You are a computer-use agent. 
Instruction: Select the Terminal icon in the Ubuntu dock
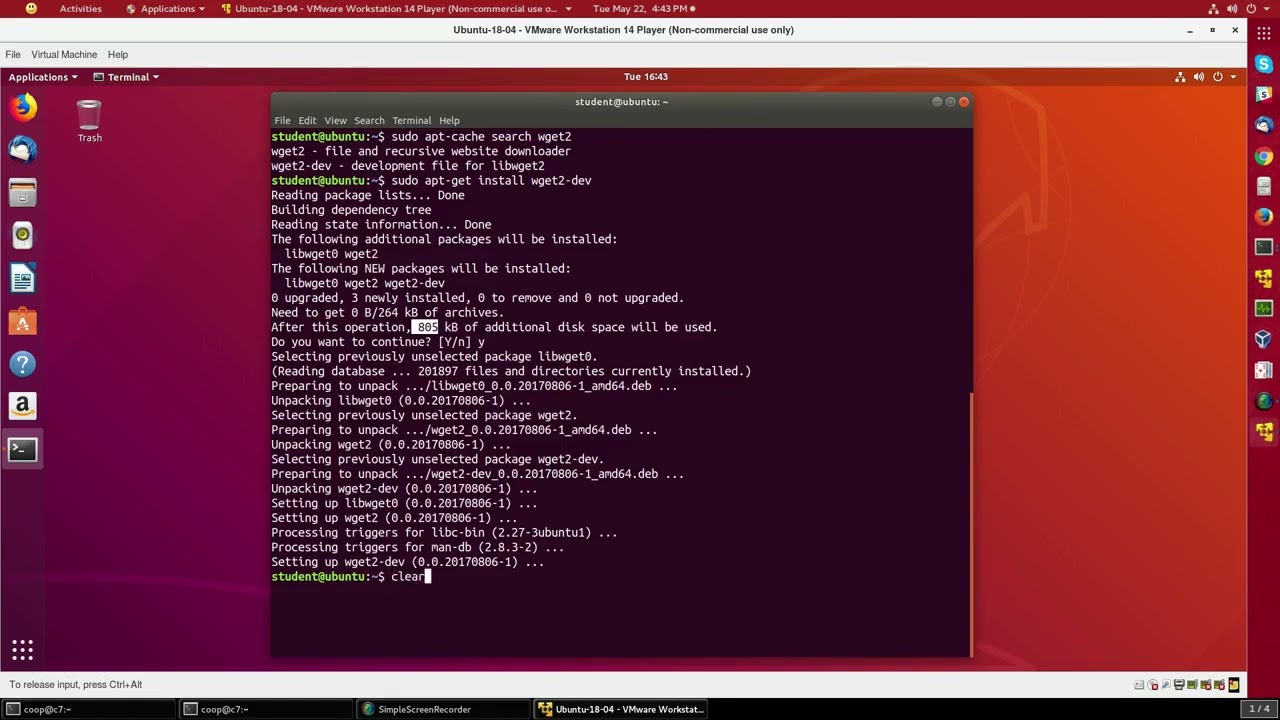[x=22, y=450]
